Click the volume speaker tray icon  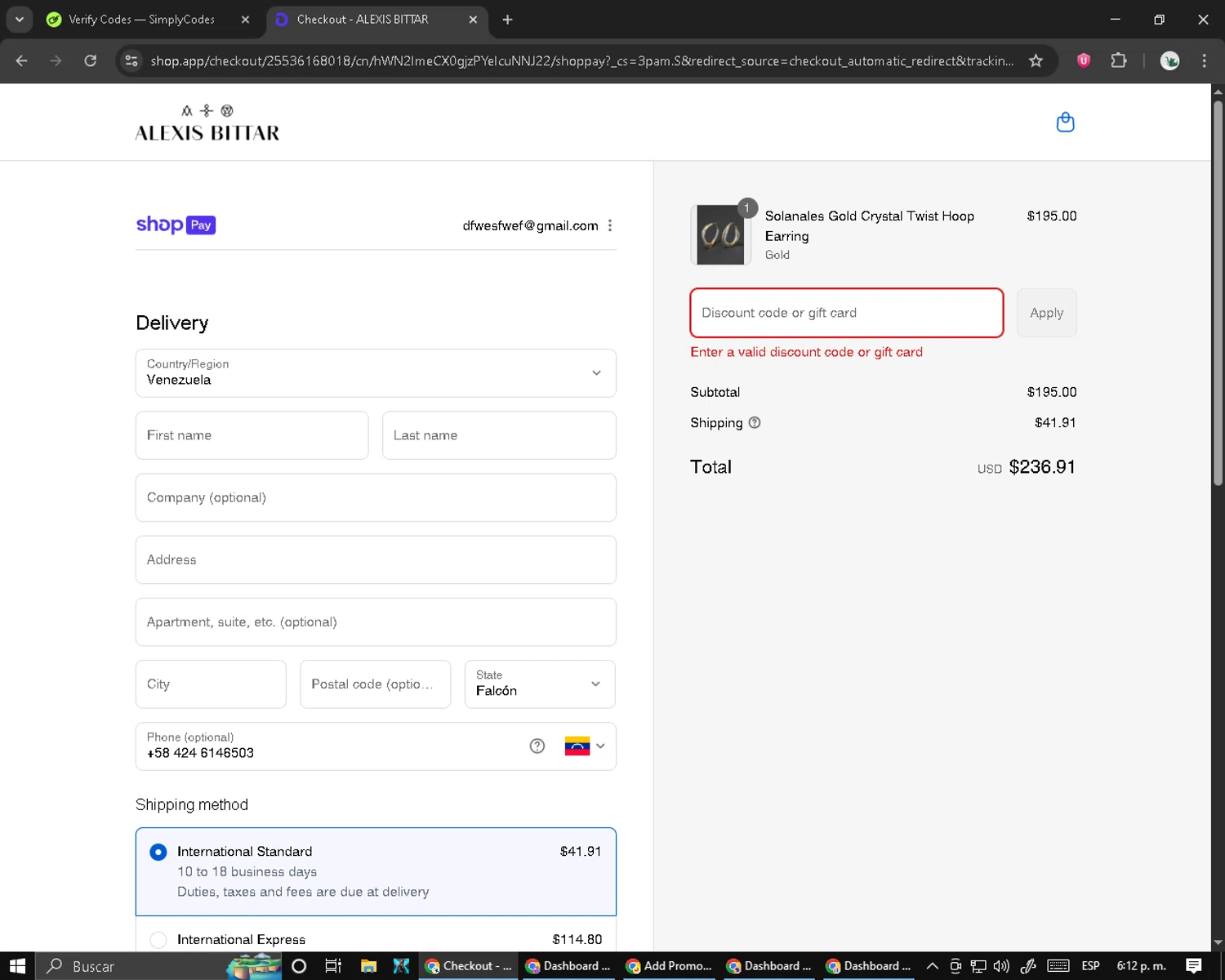tap(1001, 966)
